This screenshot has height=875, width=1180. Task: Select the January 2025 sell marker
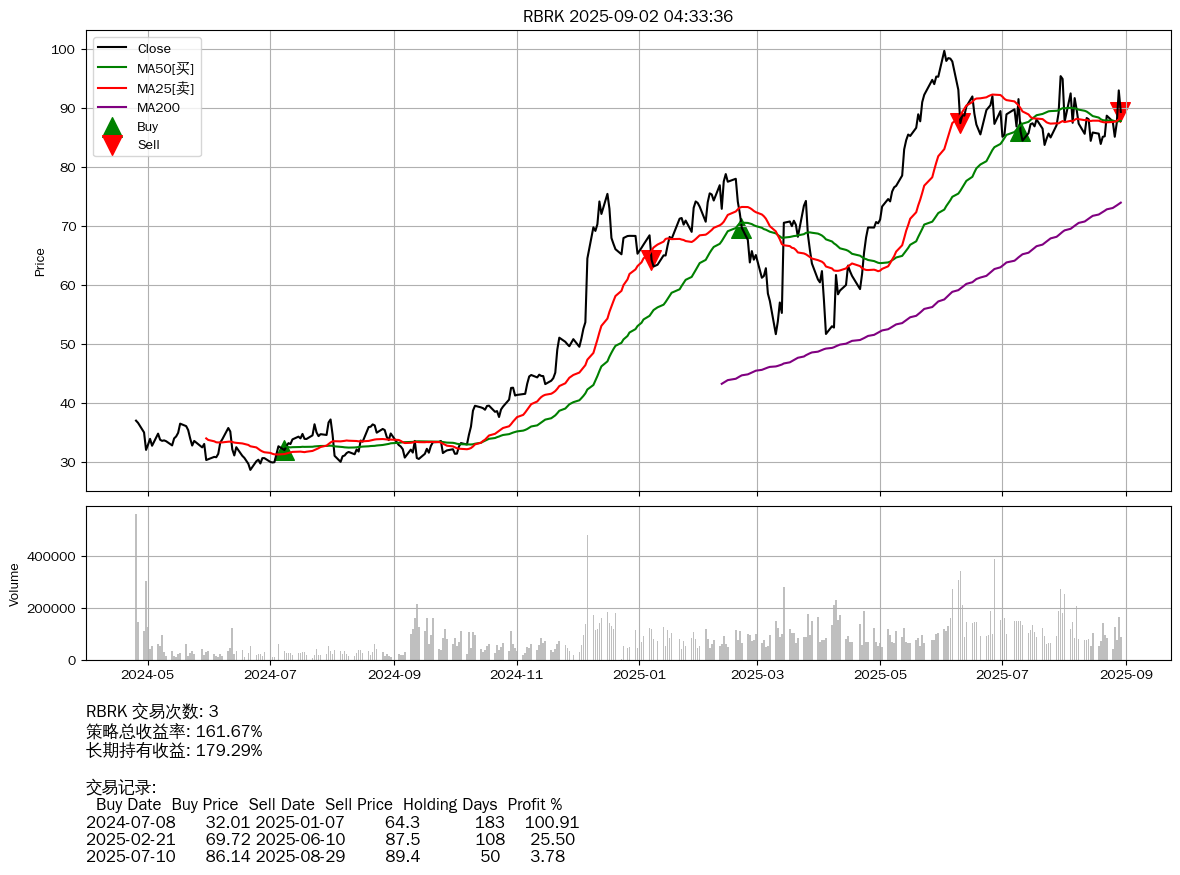point(651,259)
